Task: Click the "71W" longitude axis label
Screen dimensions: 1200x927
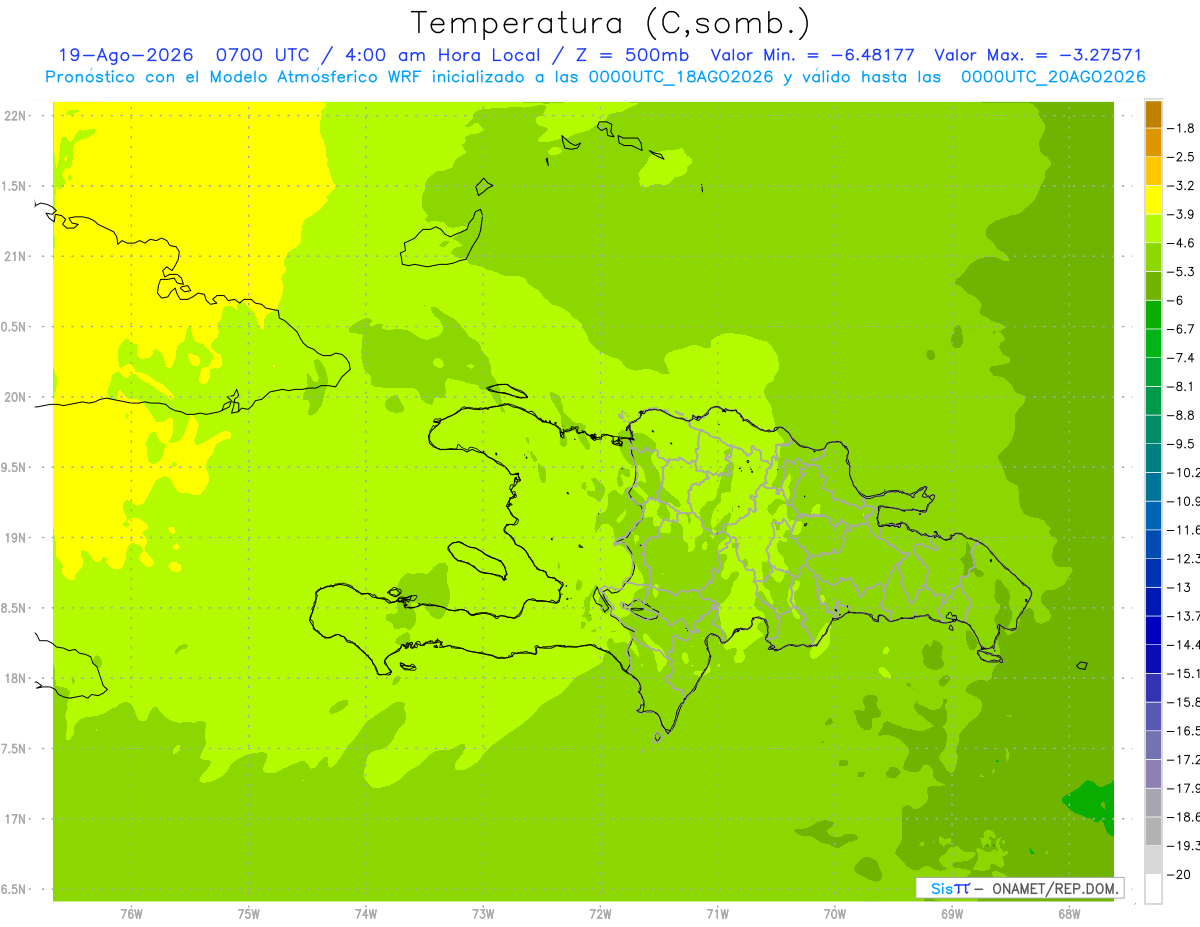Action: [717, 914]
